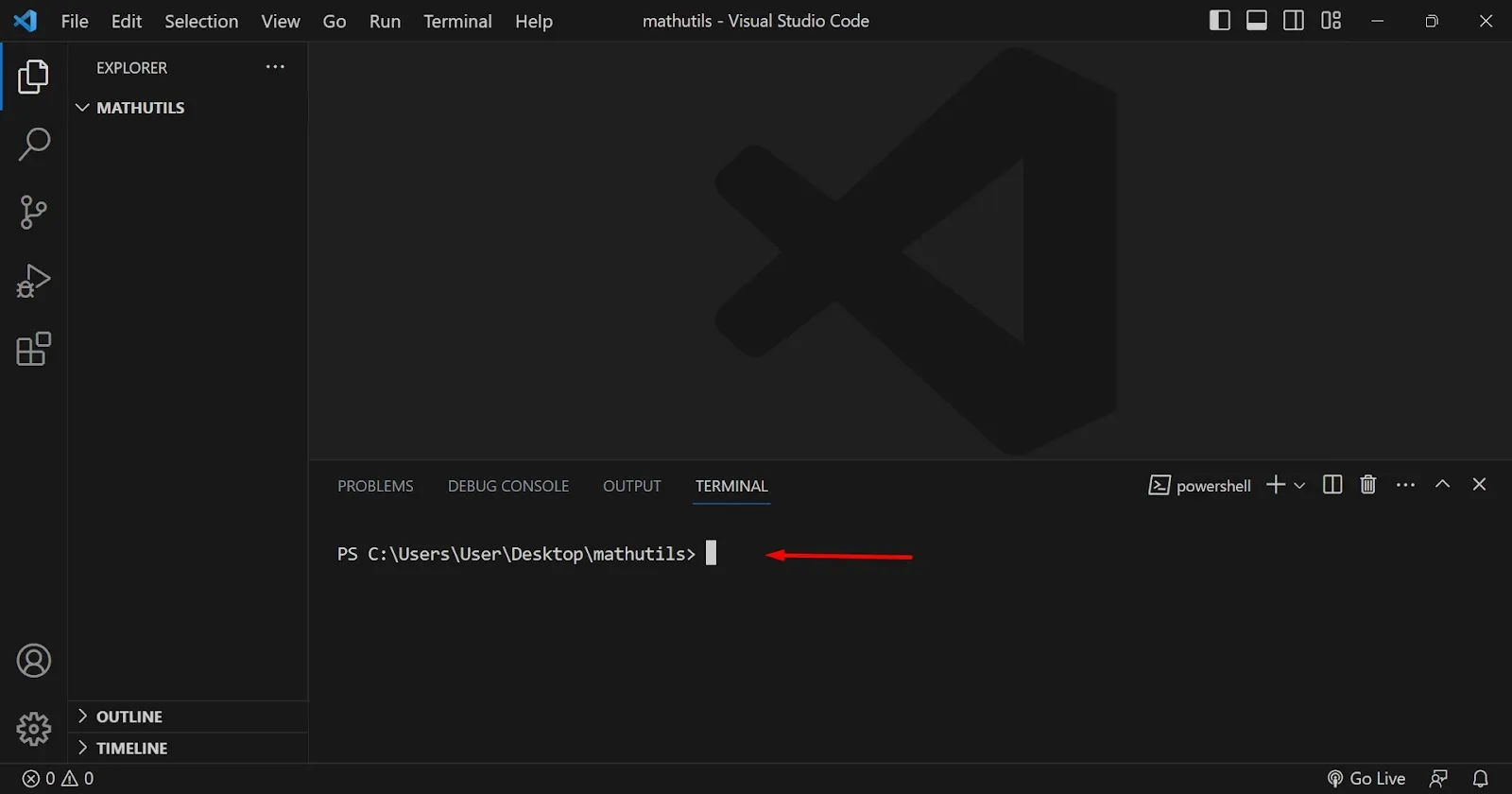1512x794 pixels.
Task: Open the Source Control view
Action: tap(33, 213)
